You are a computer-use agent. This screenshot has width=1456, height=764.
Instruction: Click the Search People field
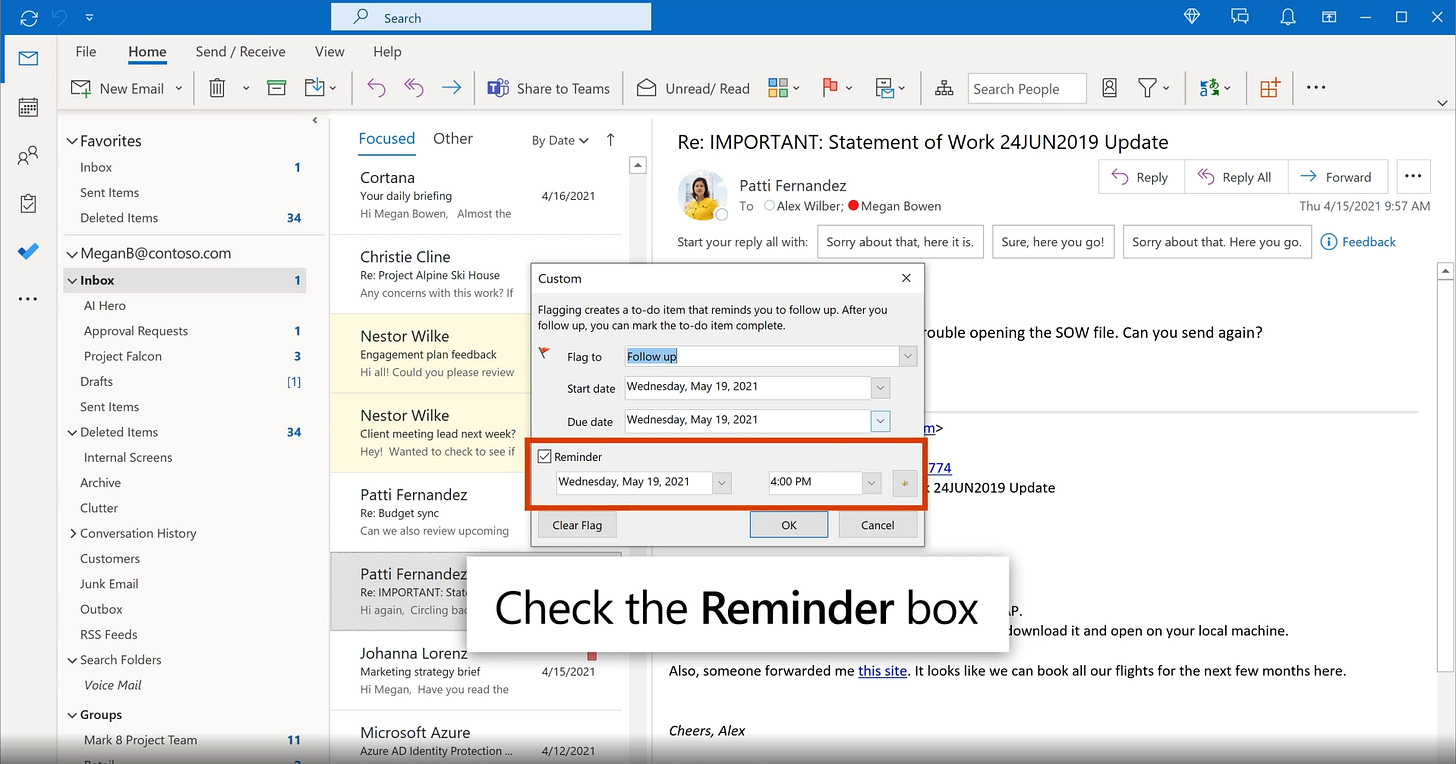(x=1028, y=88)
